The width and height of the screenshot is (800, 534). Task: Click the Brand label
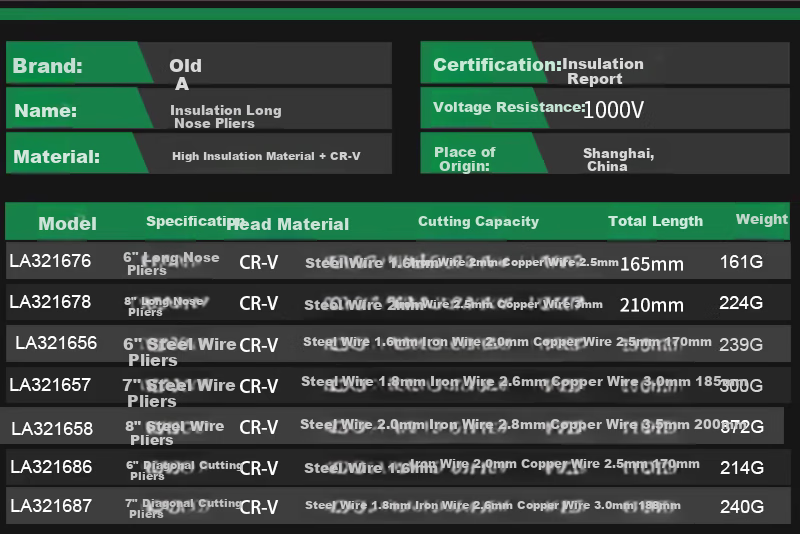[x=47, y=66]
